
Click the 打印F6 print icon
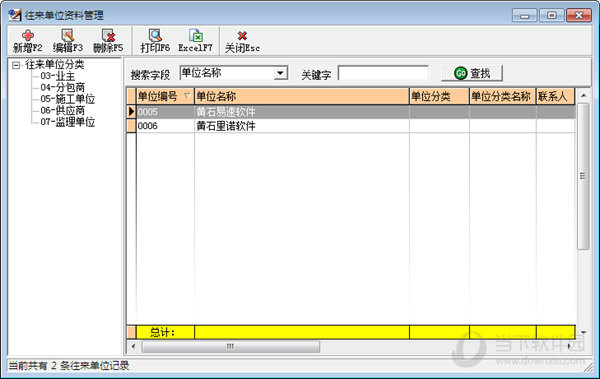pyautogui.click(x=155, y=36)
